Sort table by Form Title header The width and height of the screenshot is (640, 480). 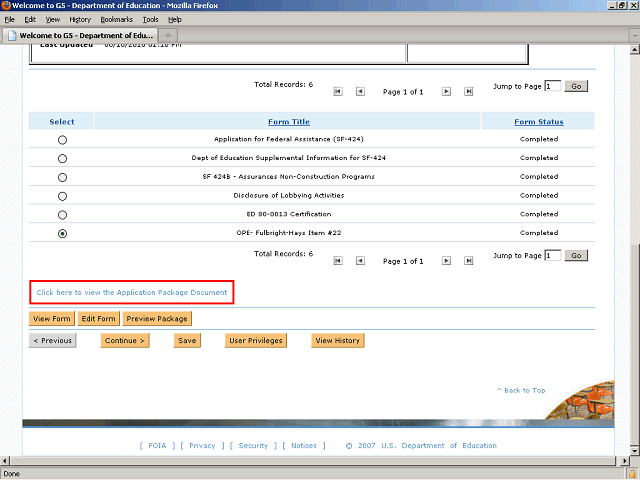click(289, 122)
